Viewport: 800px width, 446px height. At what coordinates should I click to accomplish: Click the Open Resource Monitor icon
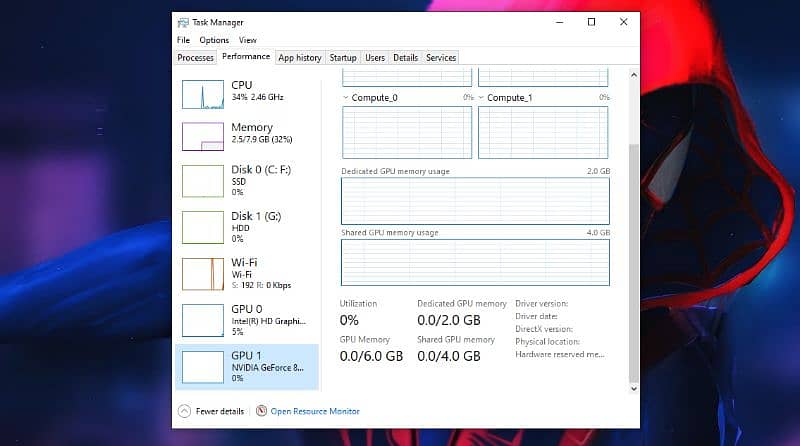pos(261,411)
